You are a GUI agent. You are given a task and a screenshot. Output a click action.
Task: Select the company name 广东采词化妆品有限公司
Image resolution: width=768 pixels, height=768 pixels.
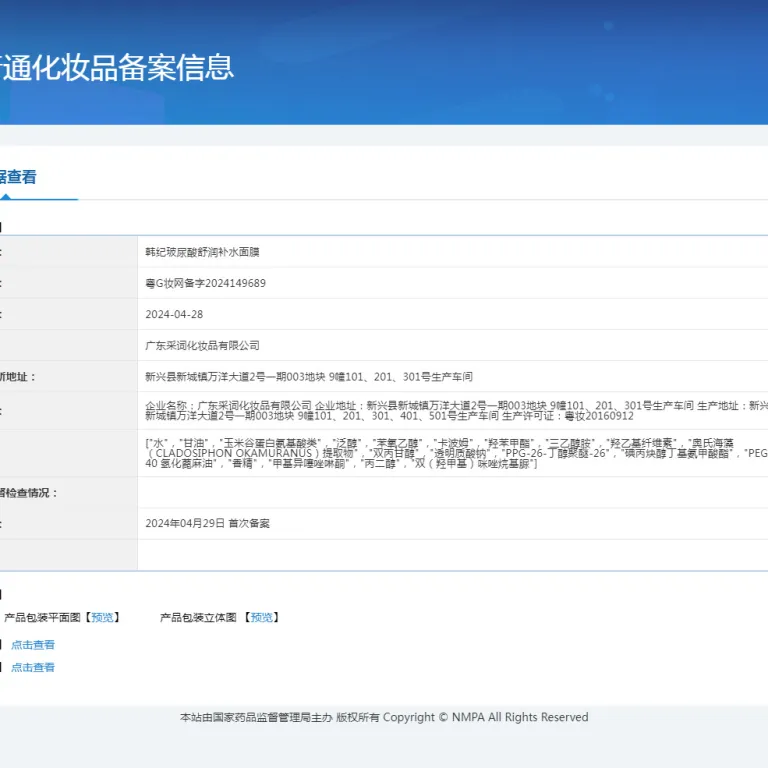(x=202, y=346)
